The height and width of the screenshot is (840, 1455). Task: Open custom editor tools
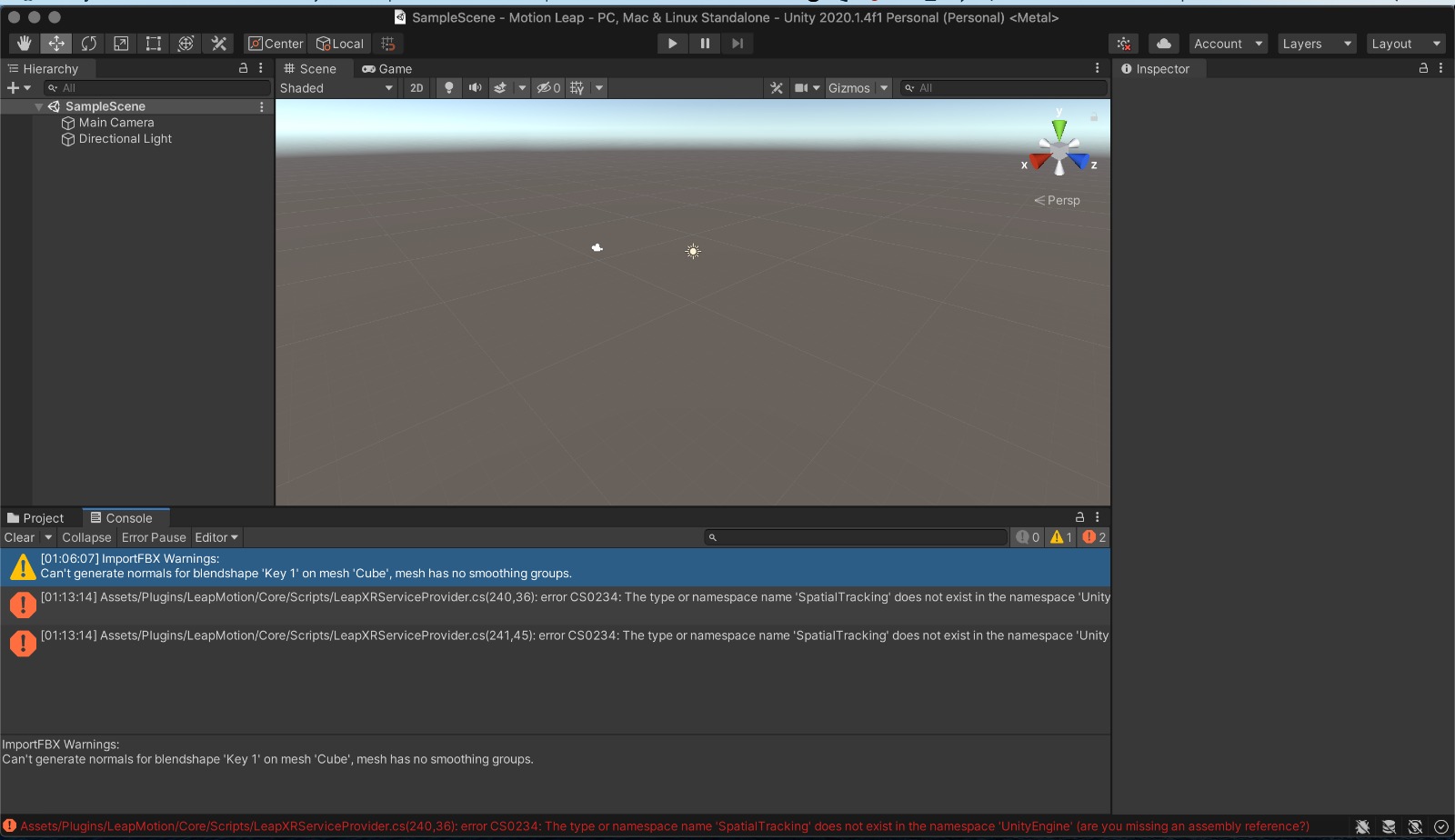coord(219,44)
